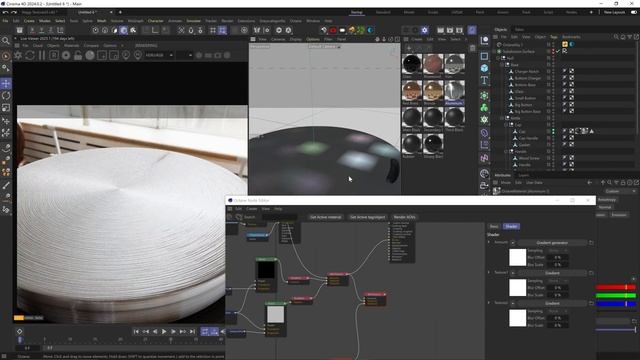
Task: Click the Text spline tool icon
Action: click(x=484, y=80)
